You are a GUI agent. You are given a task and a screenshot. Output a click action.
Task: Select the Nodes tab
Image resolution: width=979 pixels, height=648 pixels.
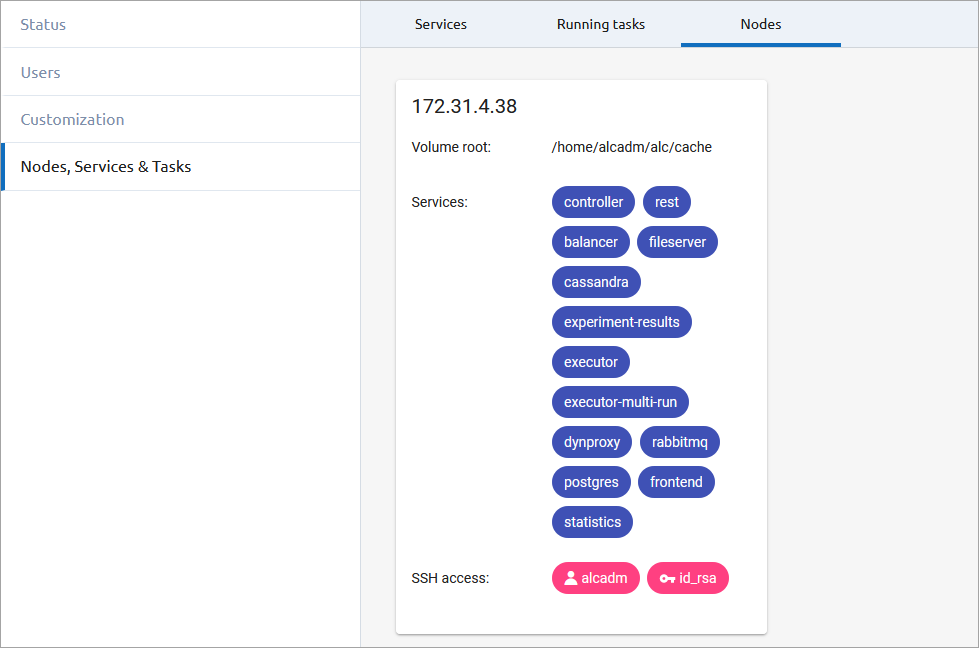tap(760, 24)
